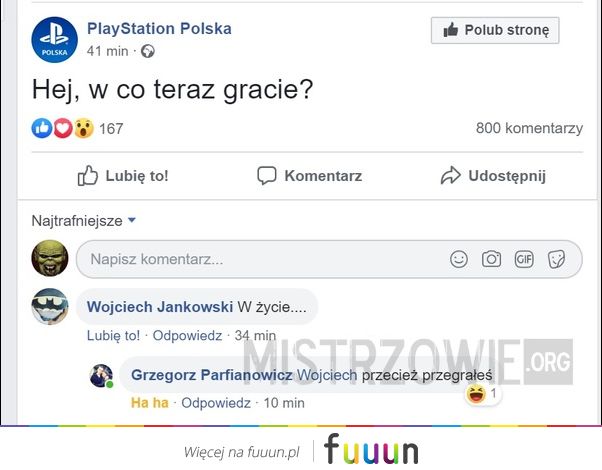Open the GIF picker icon
This screenshot has width=602, height=470.
point(524,259)
